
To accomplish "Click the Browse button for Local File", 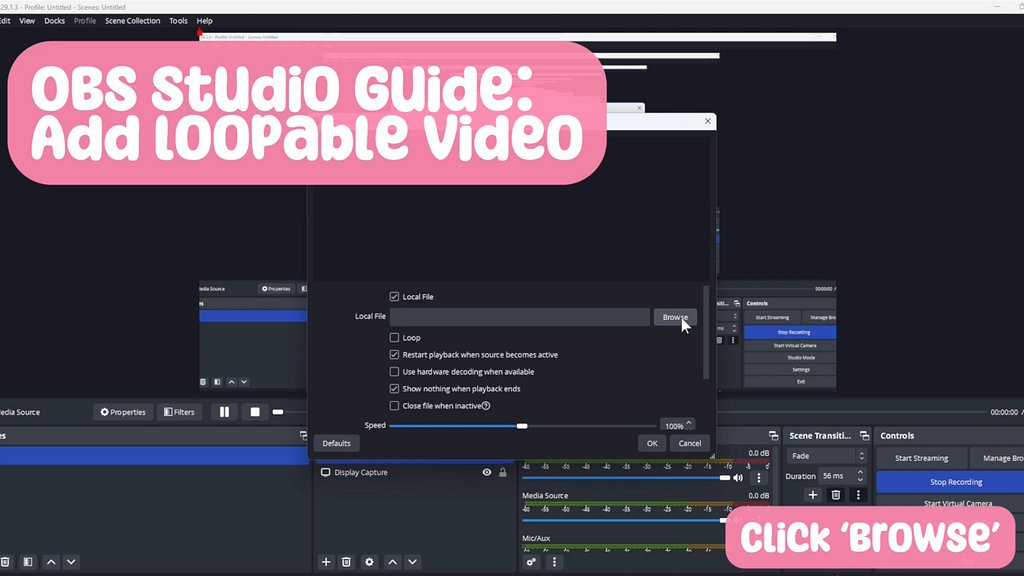I will 675,317.
